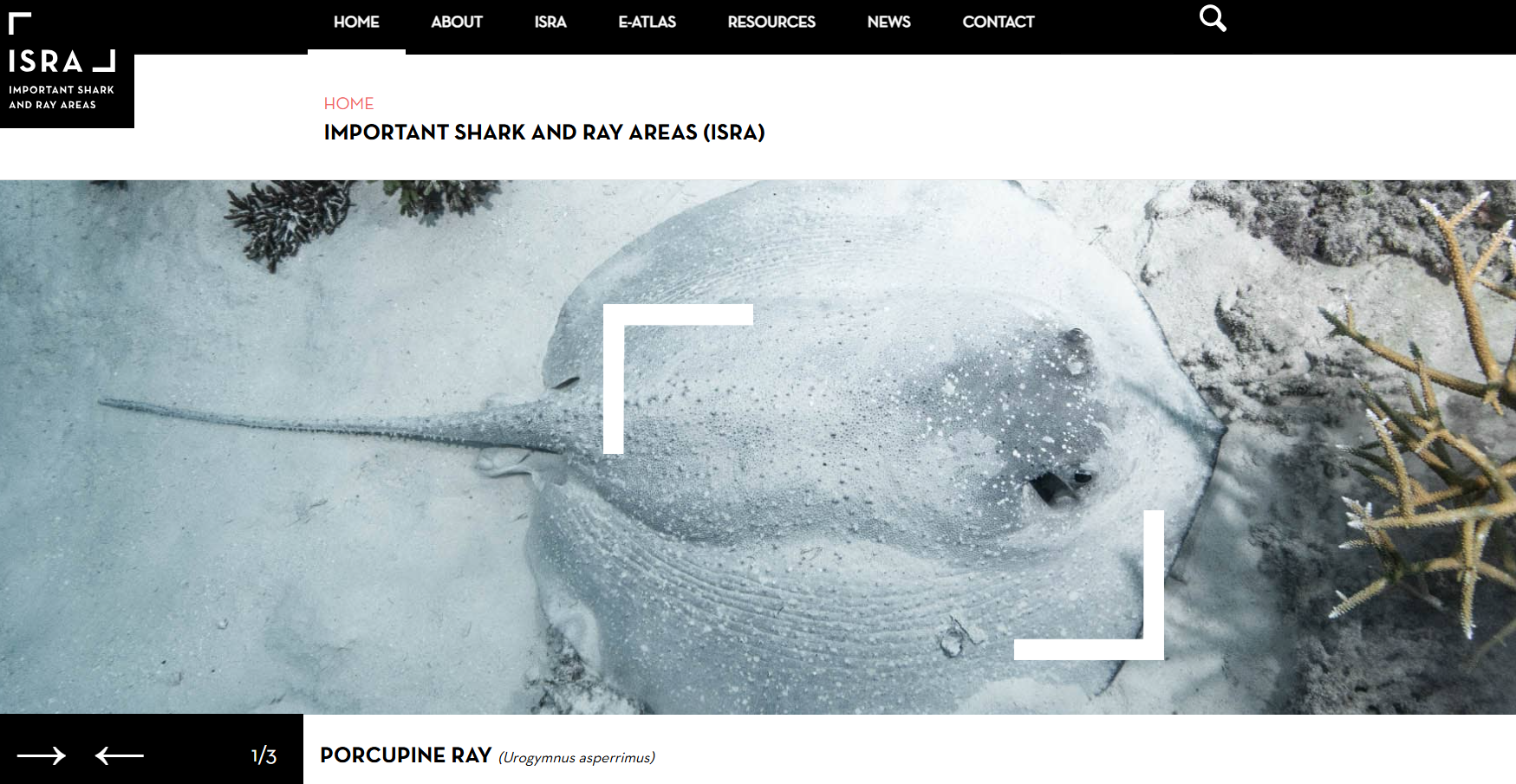
Task: Open the ABOUT menu item
Action: [457, 22]
